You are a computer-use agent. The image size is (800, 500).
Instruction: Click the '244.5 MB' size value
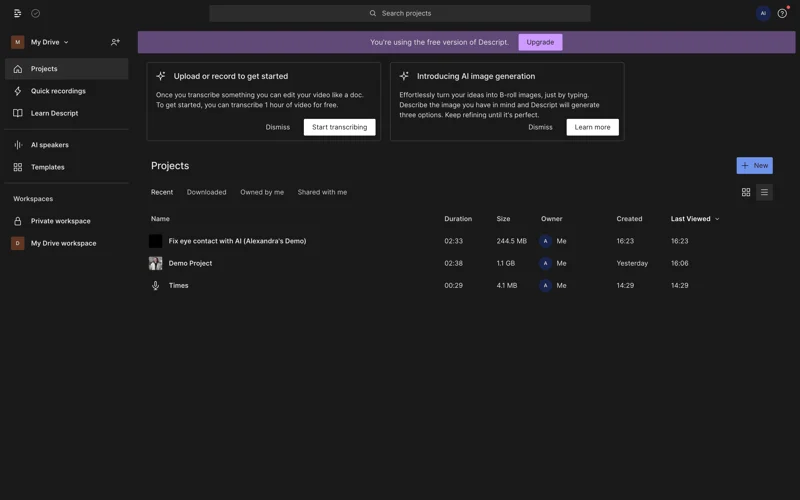511,241
